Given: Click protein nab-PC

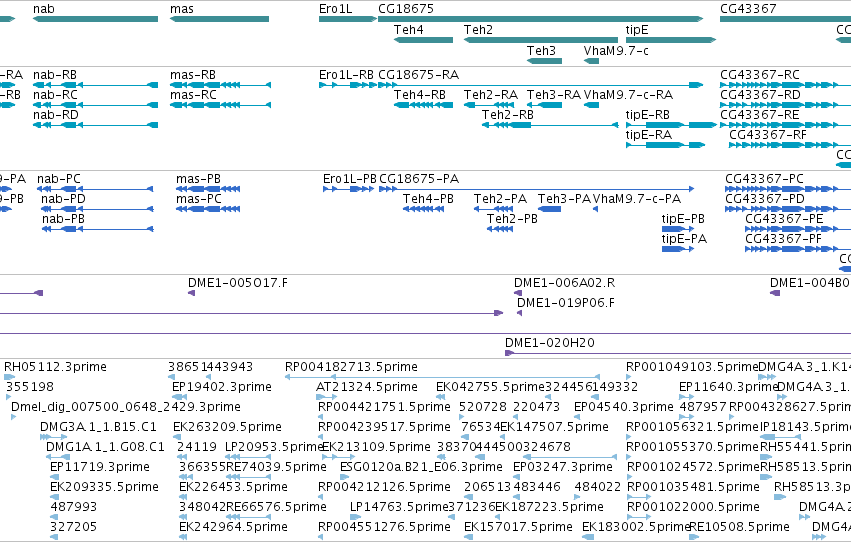Looking at the screenshot, I should 95,189.
